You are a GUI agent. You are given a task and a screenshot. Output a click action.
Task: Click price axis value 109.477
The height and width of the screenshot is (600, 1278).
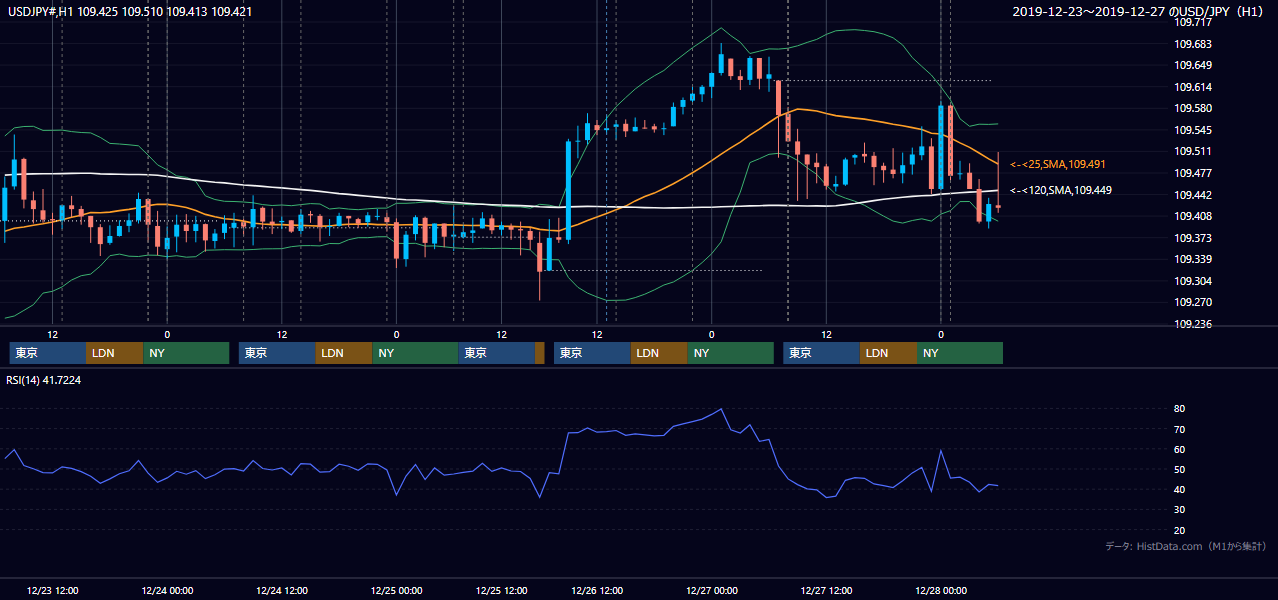click(1193, 173)
